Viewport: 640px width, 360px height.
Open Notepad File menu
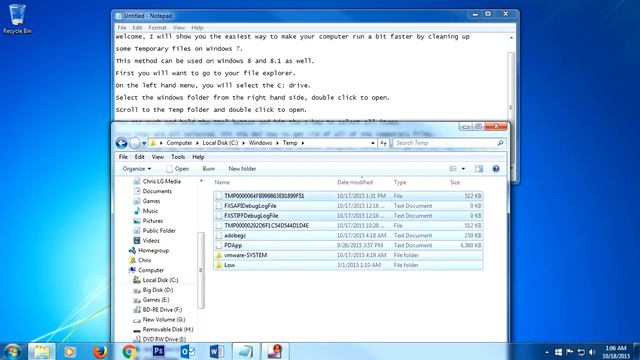[x=122, y=28]
